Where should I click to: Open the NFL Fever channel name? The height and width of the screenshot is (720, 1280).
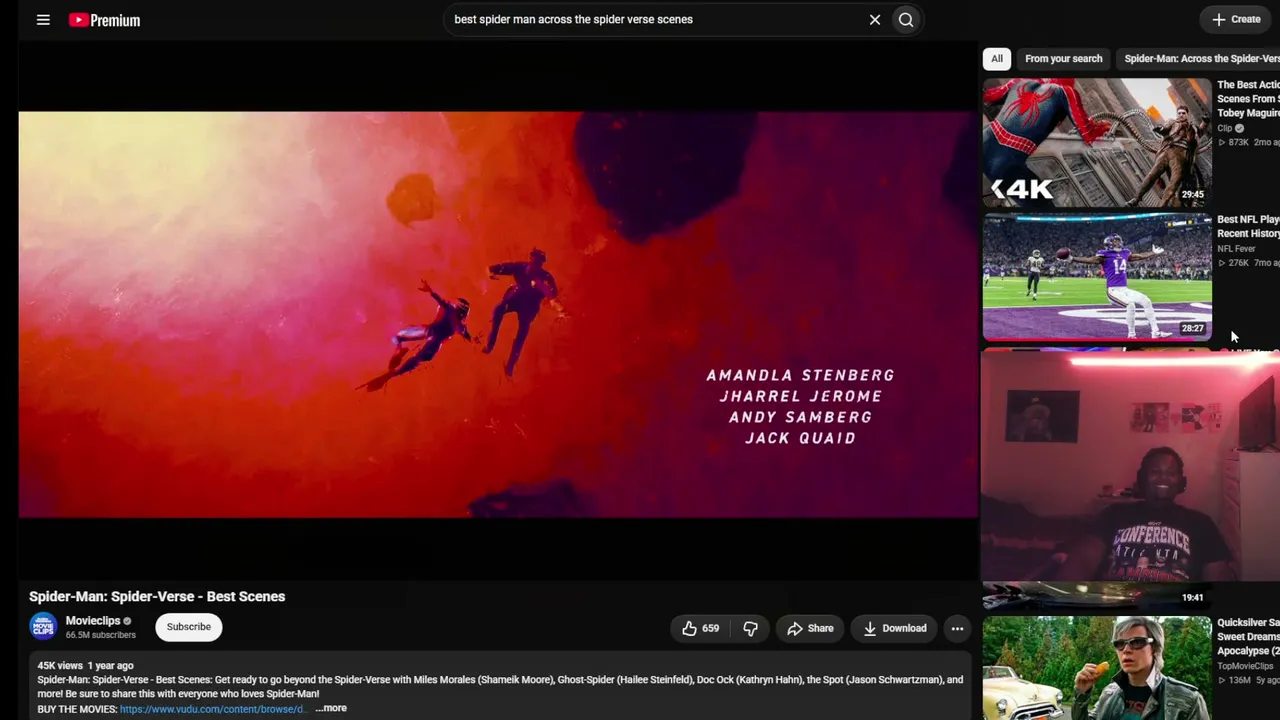[x=1236, y=249]
